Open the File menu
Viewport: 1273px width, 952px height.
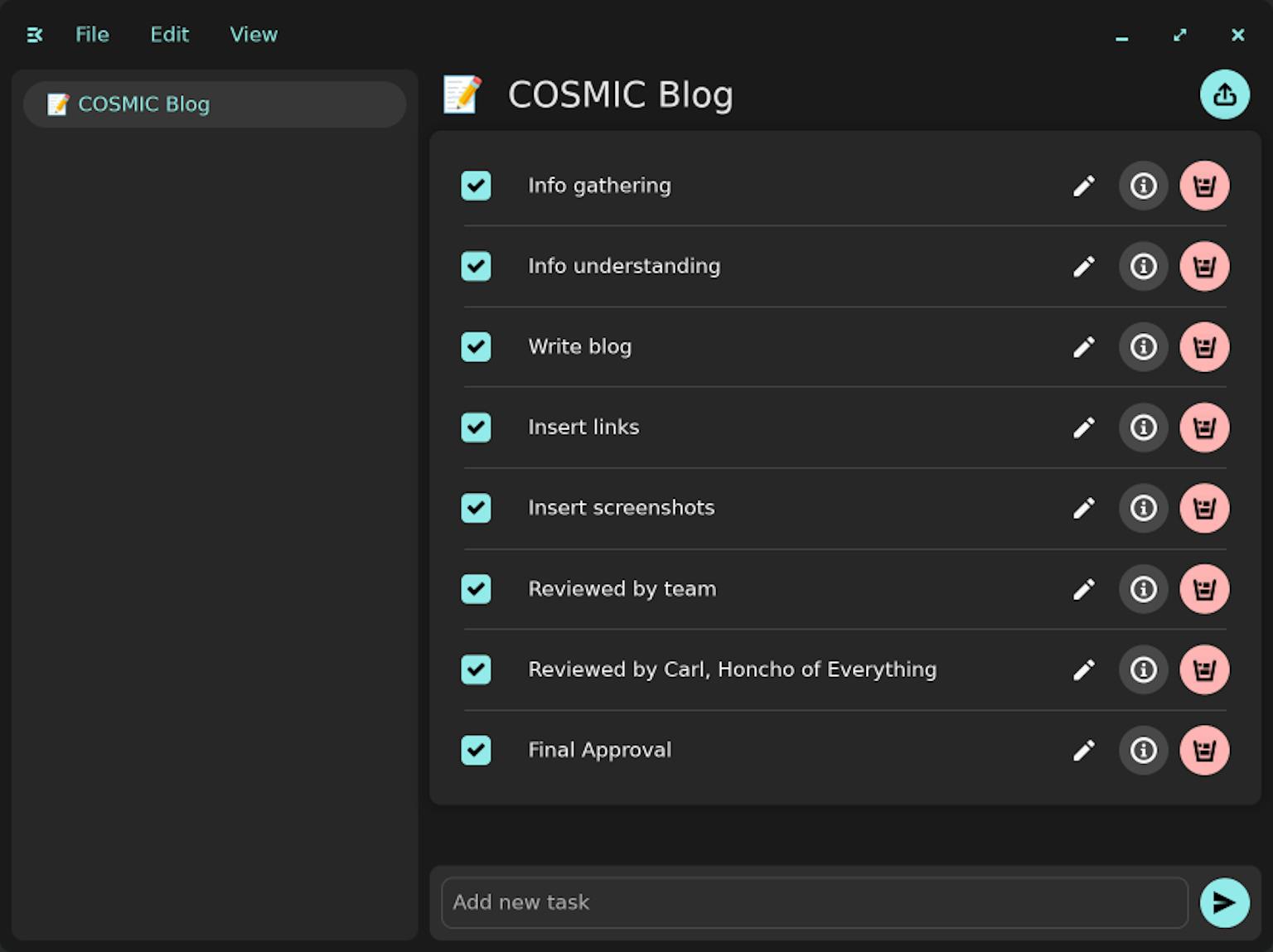[92, 35]
